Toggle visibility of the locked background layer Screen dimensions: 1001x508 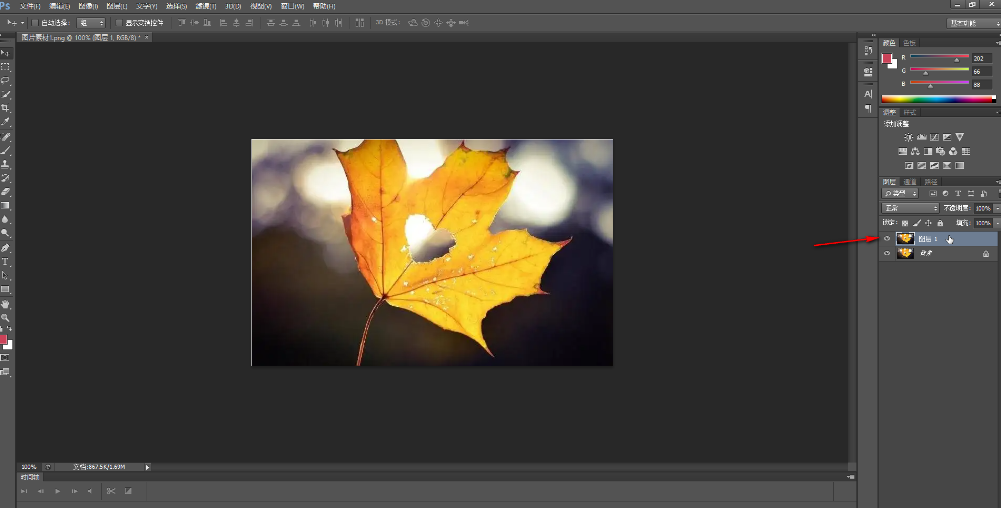pos(887,254)
